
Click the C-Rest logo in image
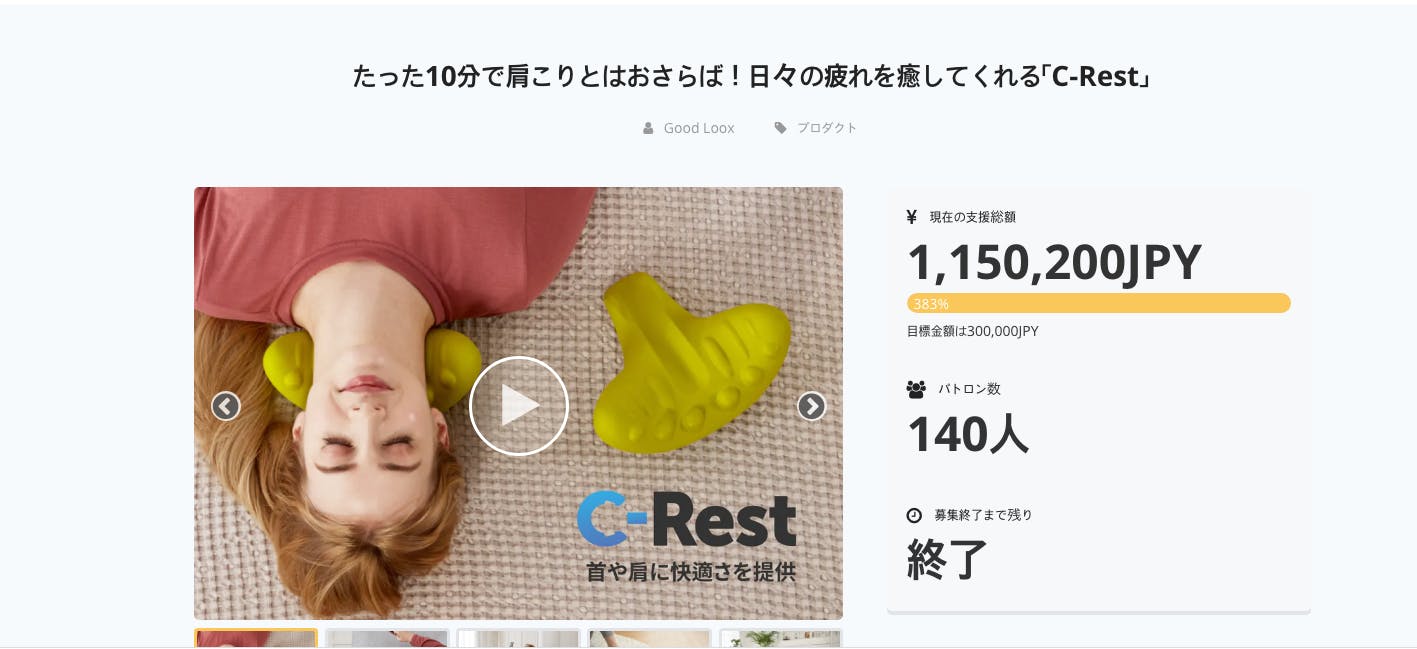pos(686,519)
